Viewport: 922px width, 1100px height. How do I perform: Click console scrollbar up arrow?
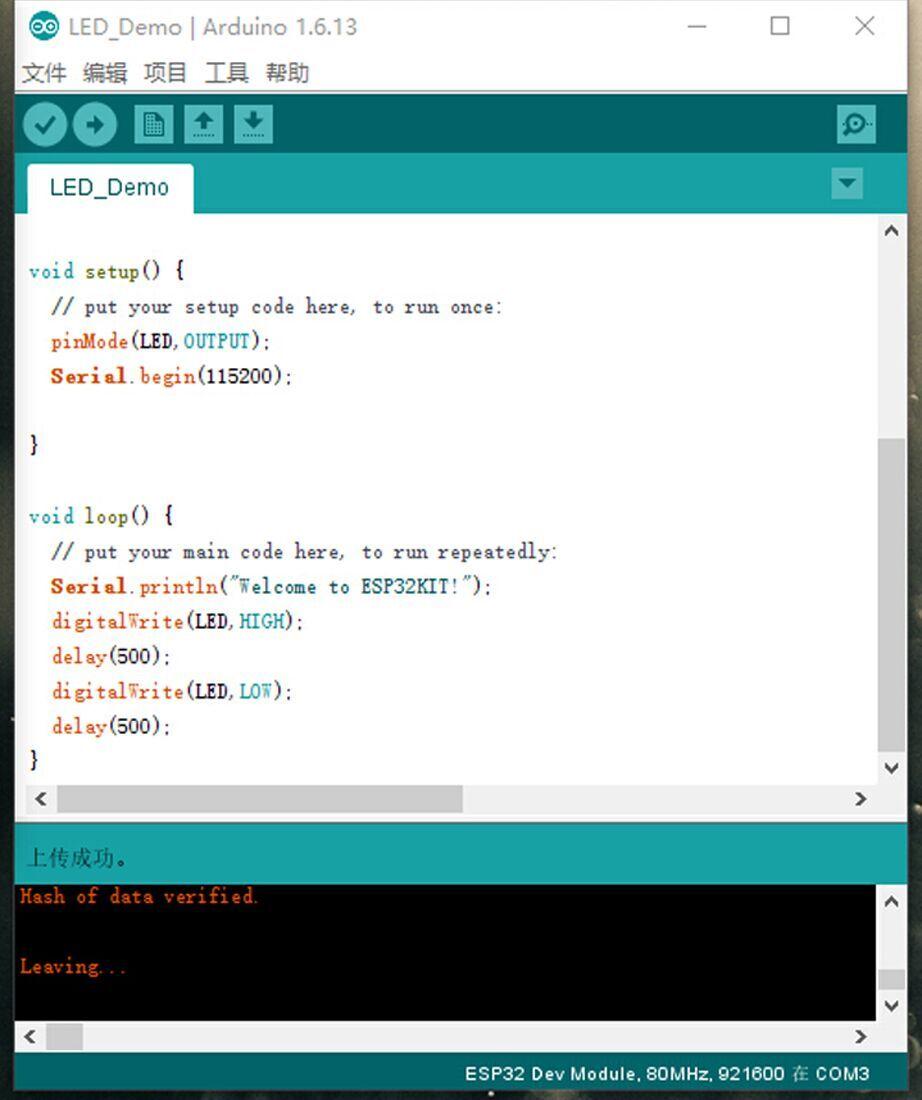[x=891, y=902]
